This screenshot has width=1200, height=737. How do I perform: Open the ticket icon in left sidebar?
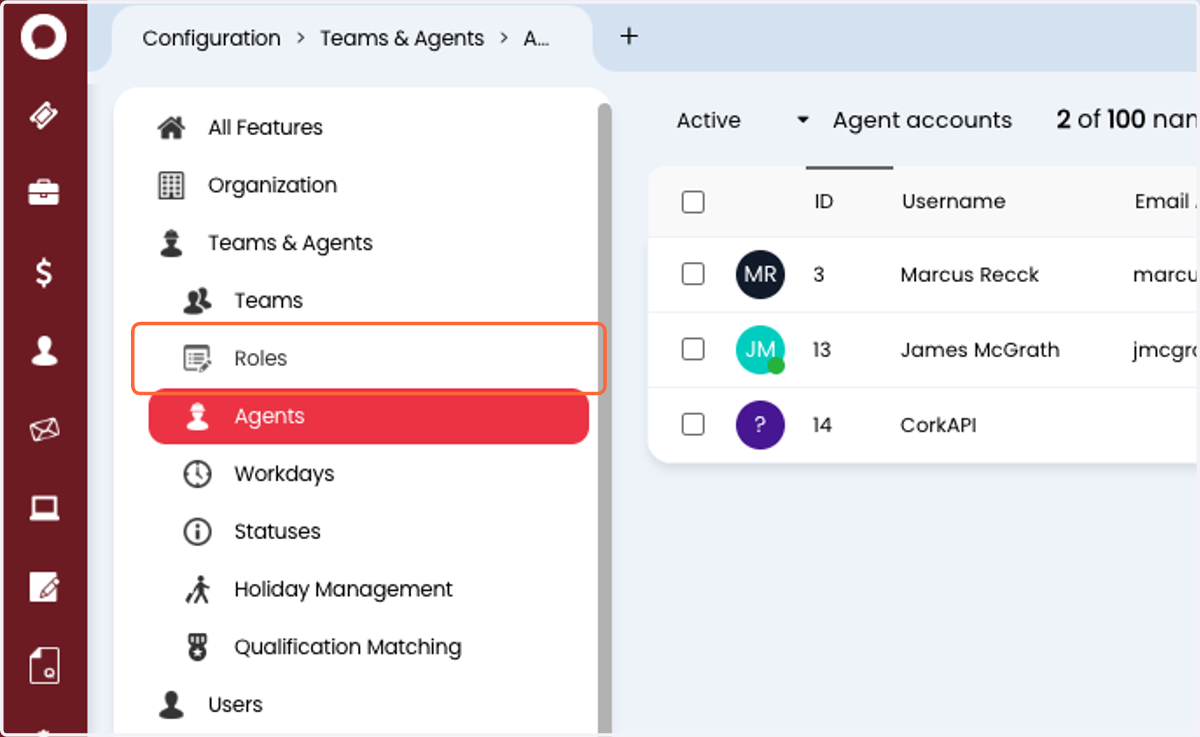point(44,116)
